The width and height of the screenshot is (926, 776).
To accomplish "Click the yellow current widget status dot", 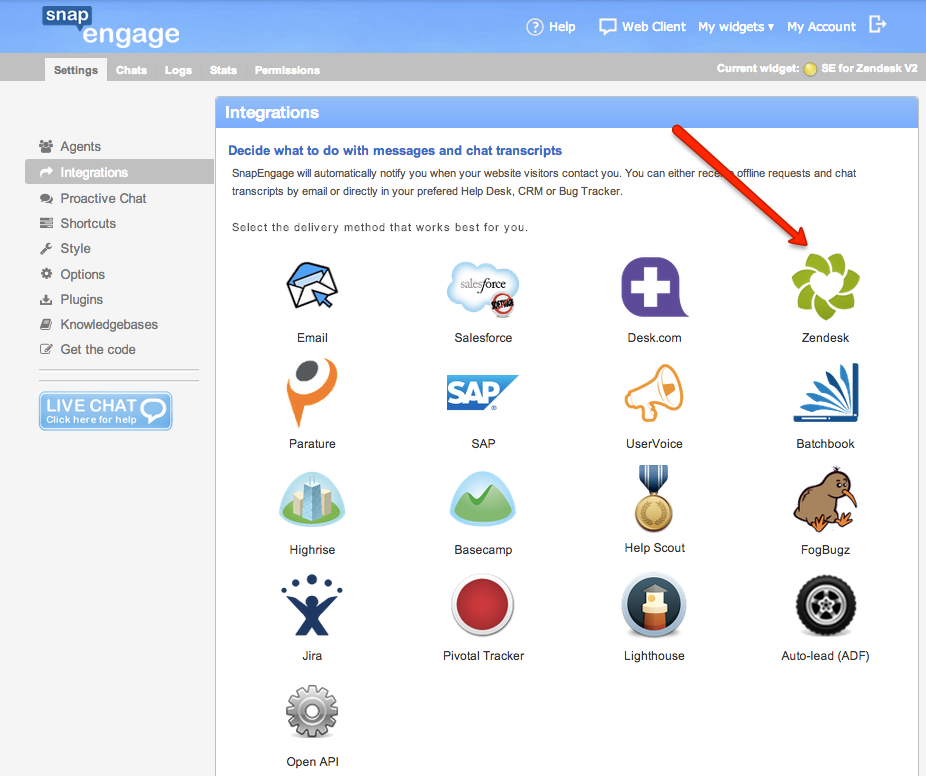I will click(810, 69).
